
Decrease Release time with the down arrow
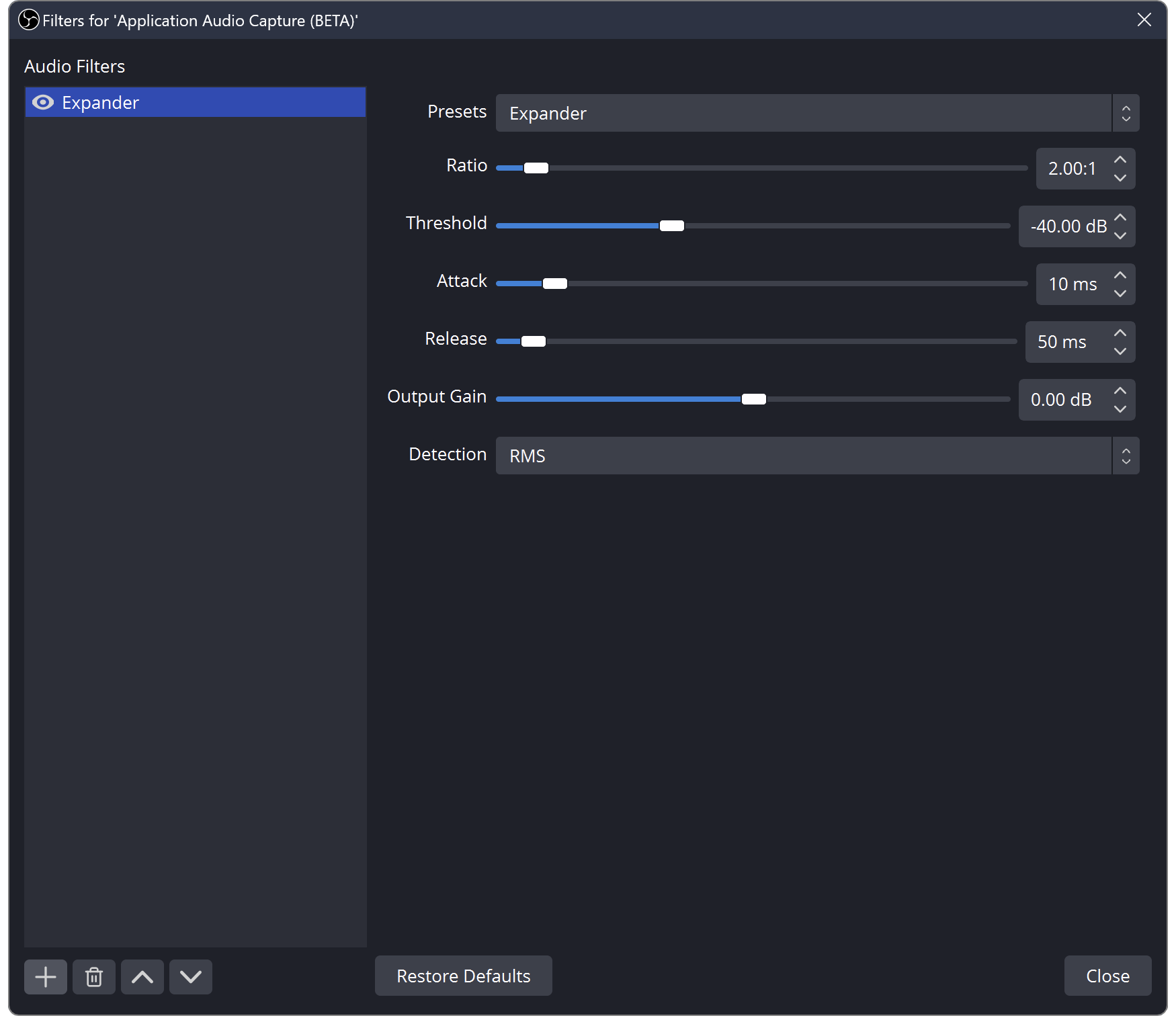point(1120,351)
